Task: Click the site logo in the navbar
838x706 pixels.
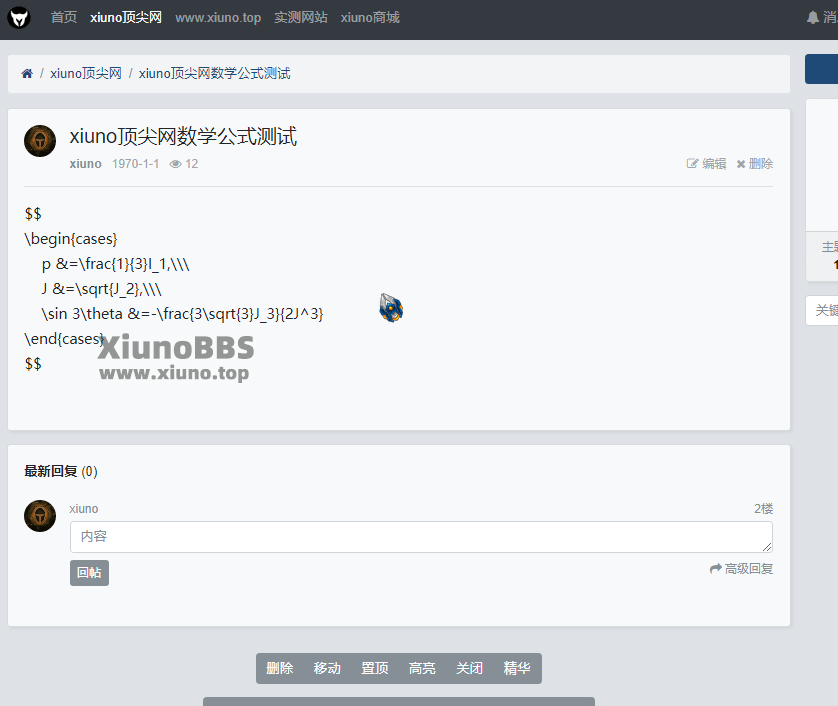Action: pos(20,18)
